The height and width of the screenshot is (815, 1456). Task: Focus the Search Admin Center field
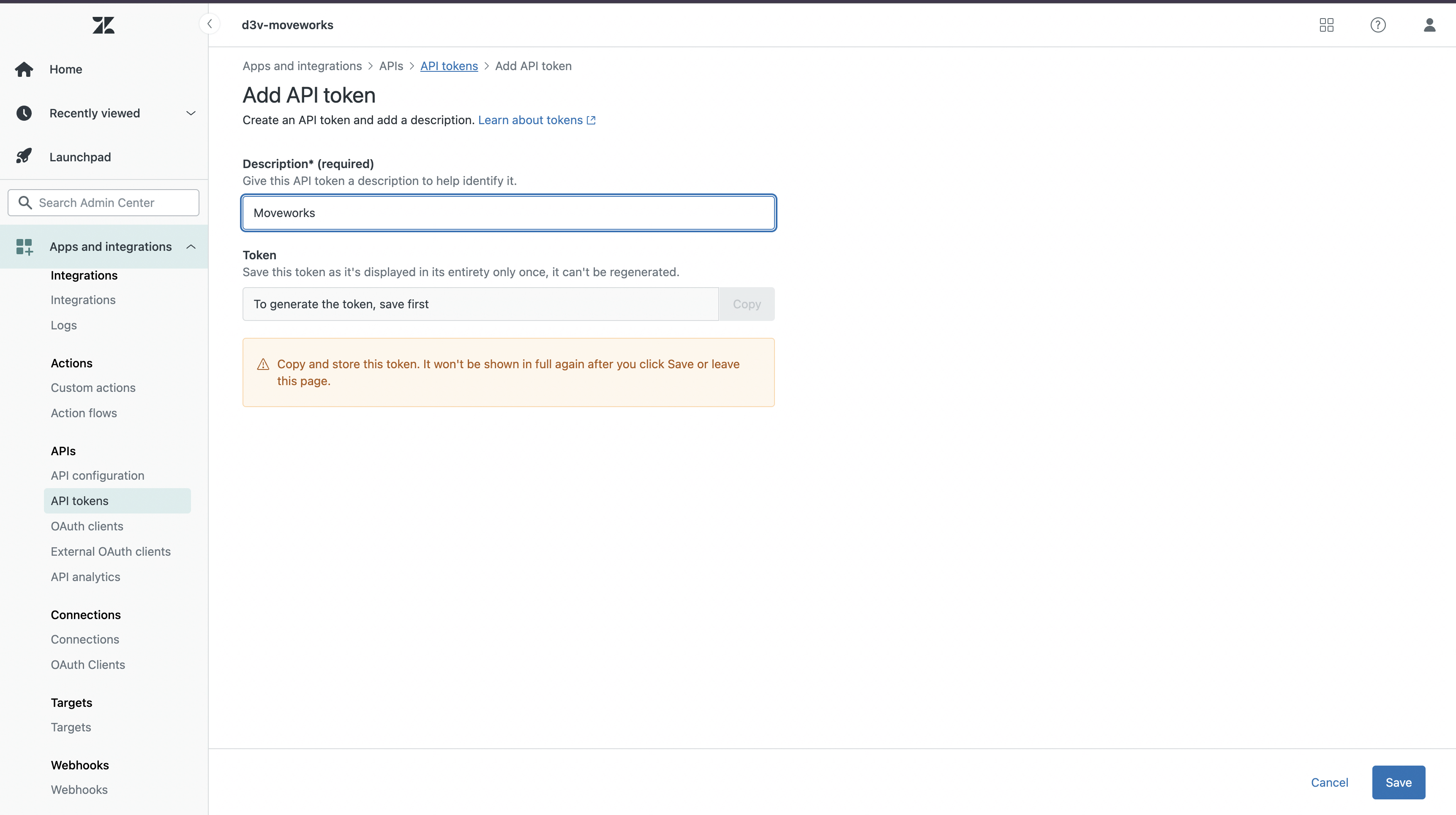click(113, 202)
